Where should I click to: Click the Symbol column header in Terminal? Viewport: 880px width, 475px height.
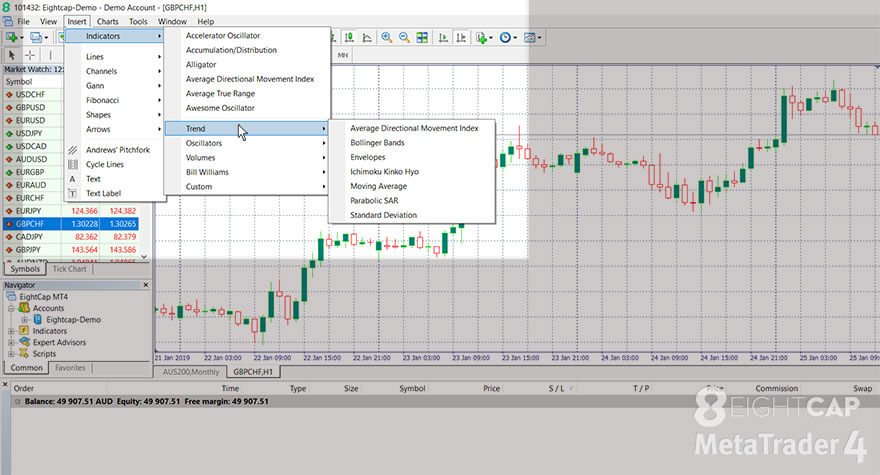point(412,388)
